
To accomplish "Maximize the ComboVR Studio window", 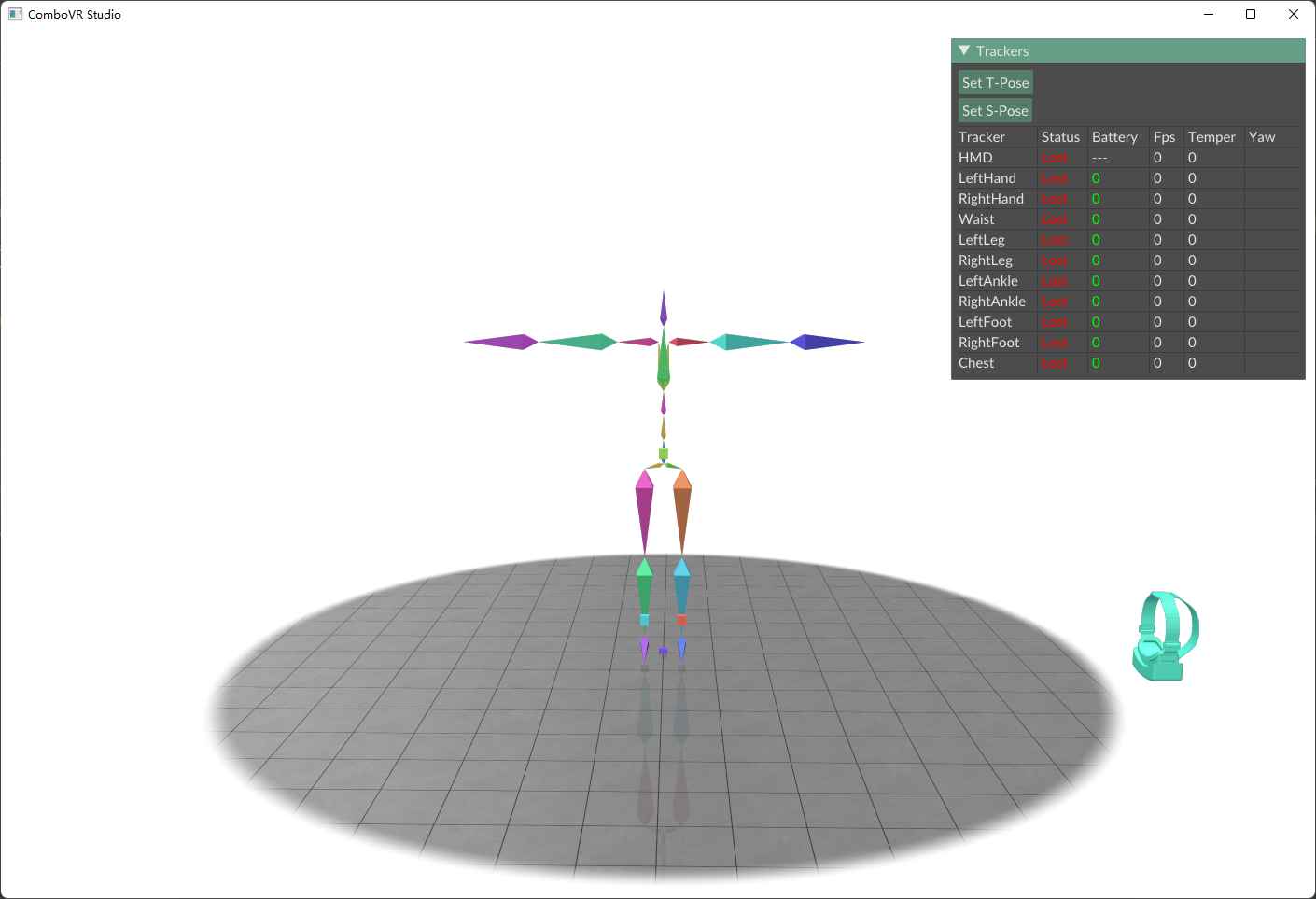I will (1251, 14).
